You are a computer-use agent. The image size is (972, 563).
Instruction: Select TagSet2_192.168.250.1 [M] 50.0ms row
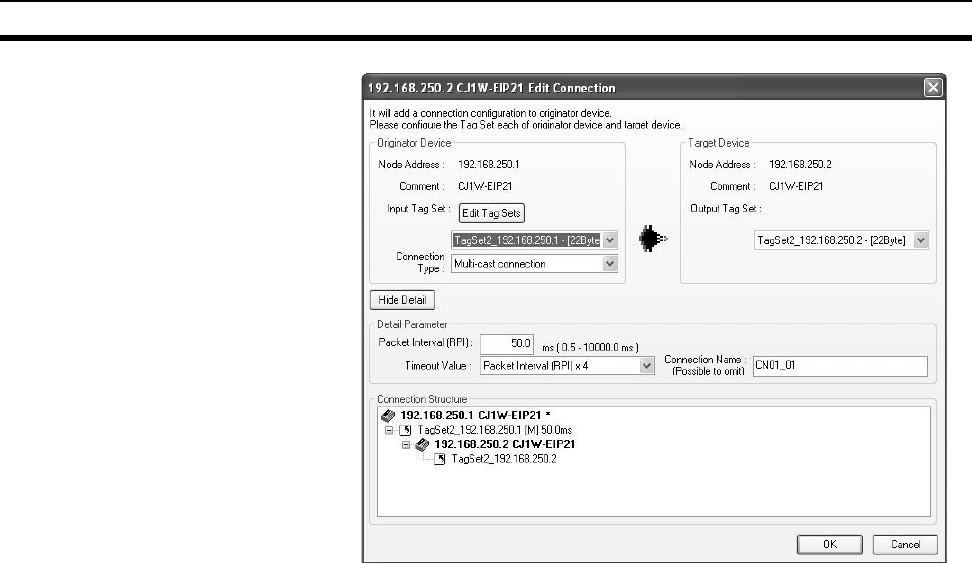click(495, 430)
